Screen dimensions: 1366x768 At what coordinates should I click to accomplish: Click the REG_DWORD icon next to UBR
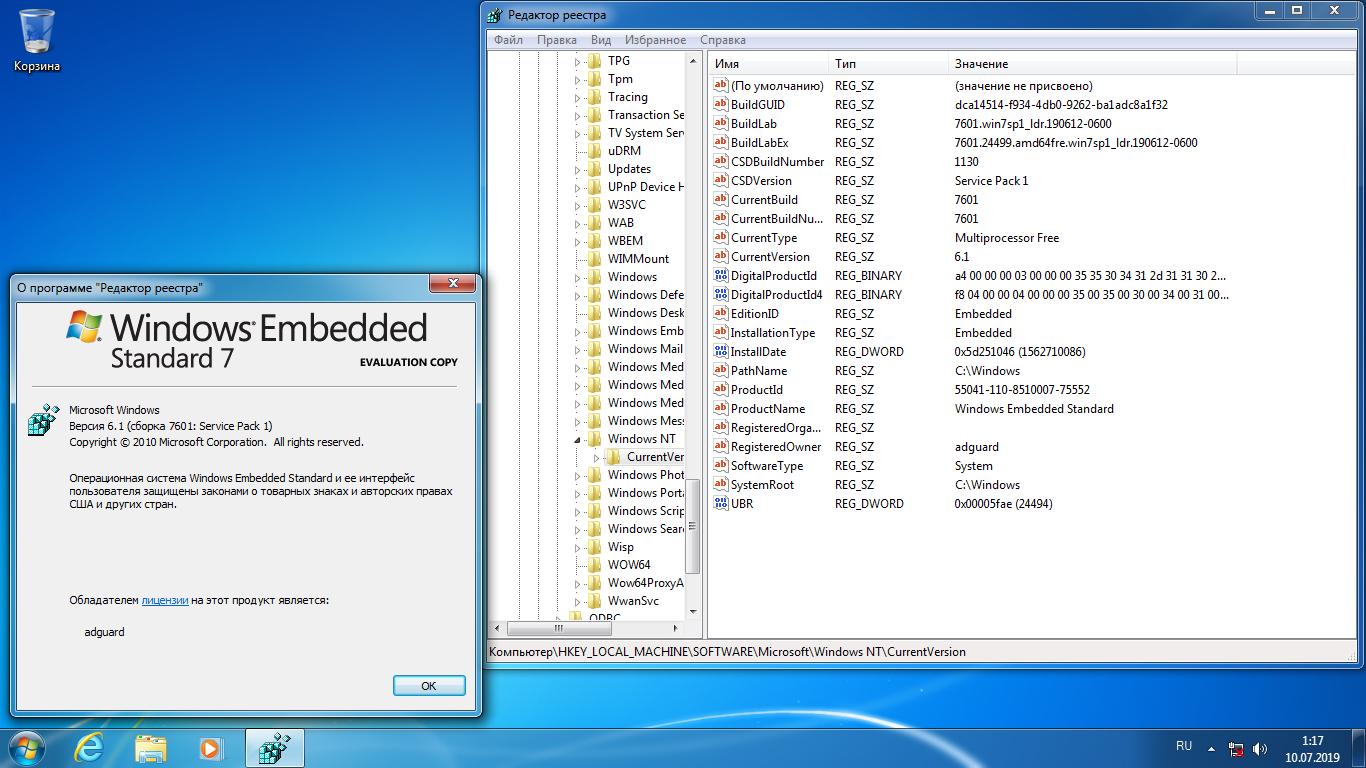720,503
